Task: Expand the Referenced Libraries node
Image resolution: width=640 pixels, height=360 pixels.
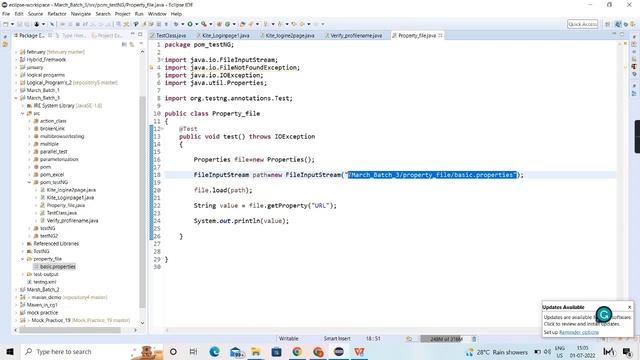Action: (23, 244)
